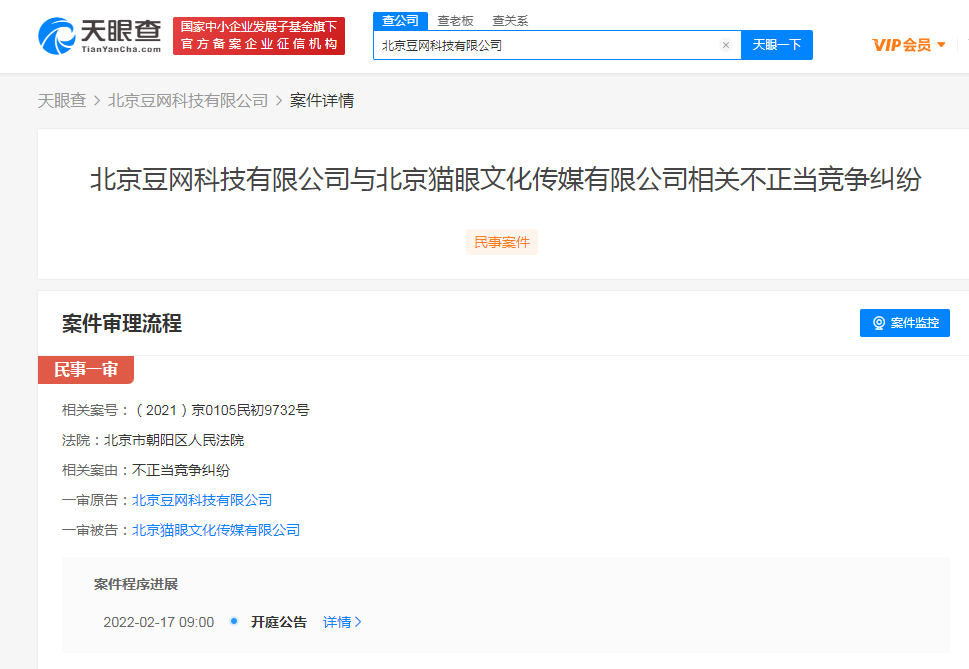The image size is (969, 669).
Task: Clear the search box with the x icon
Action: pos(726,45)
